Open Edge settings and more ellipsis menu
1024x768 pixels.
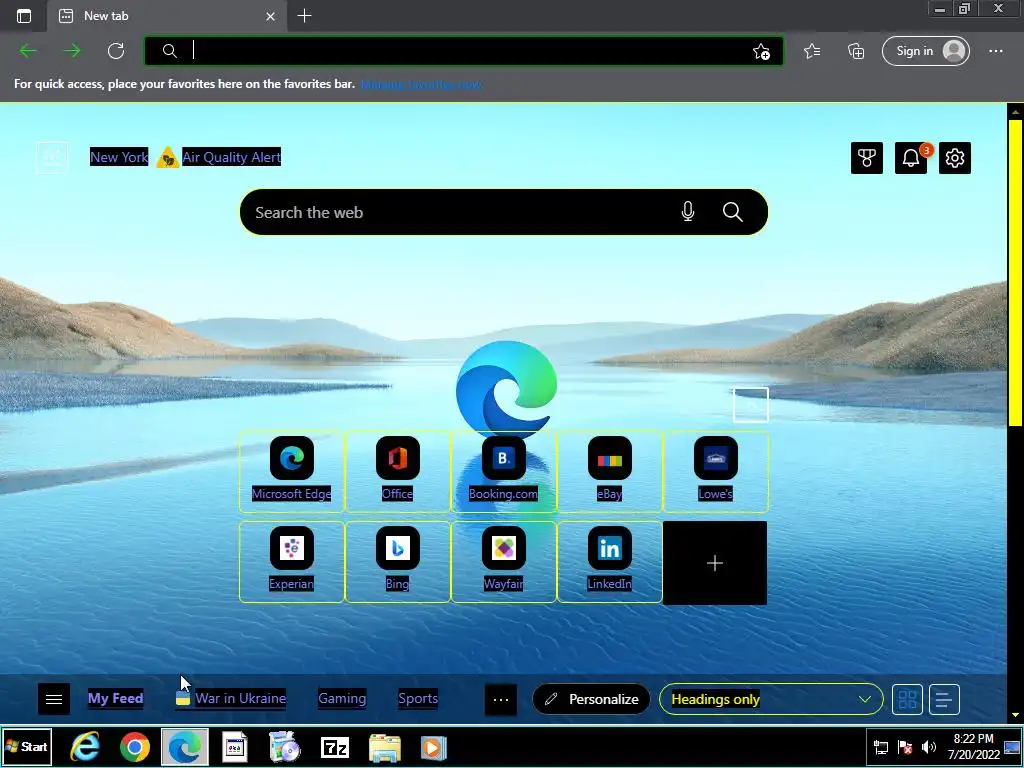pyautogui.click(x=995, y=51)
